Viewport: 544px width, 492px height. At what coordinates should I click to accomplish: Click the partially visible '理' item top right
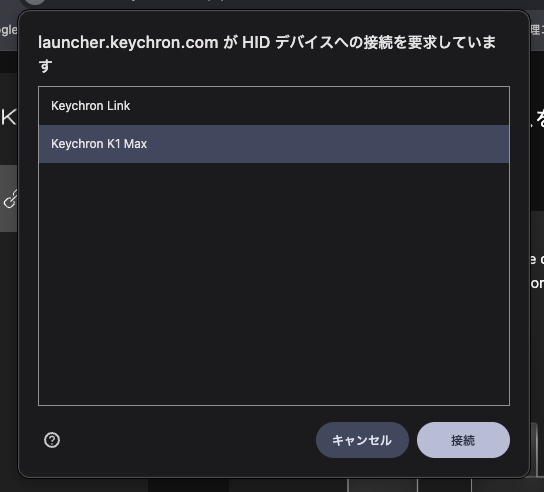tap(536, 30)
